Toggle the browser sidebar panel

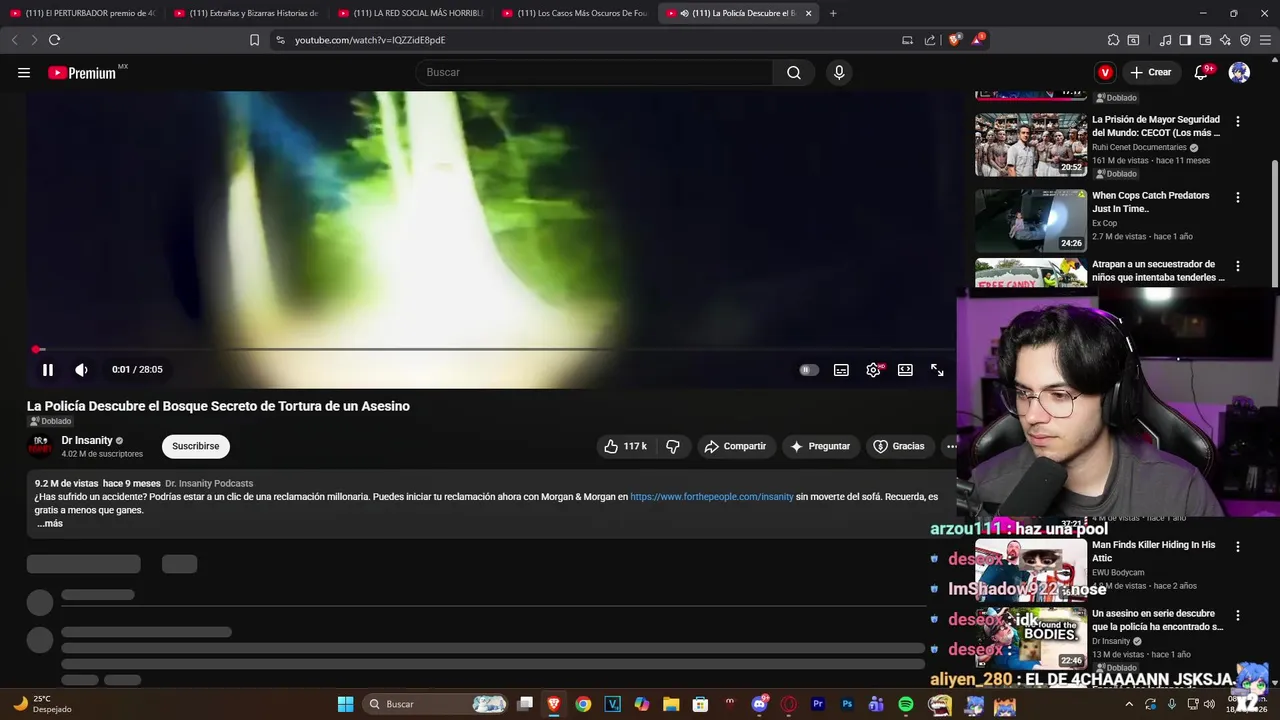coord(1185,40)
